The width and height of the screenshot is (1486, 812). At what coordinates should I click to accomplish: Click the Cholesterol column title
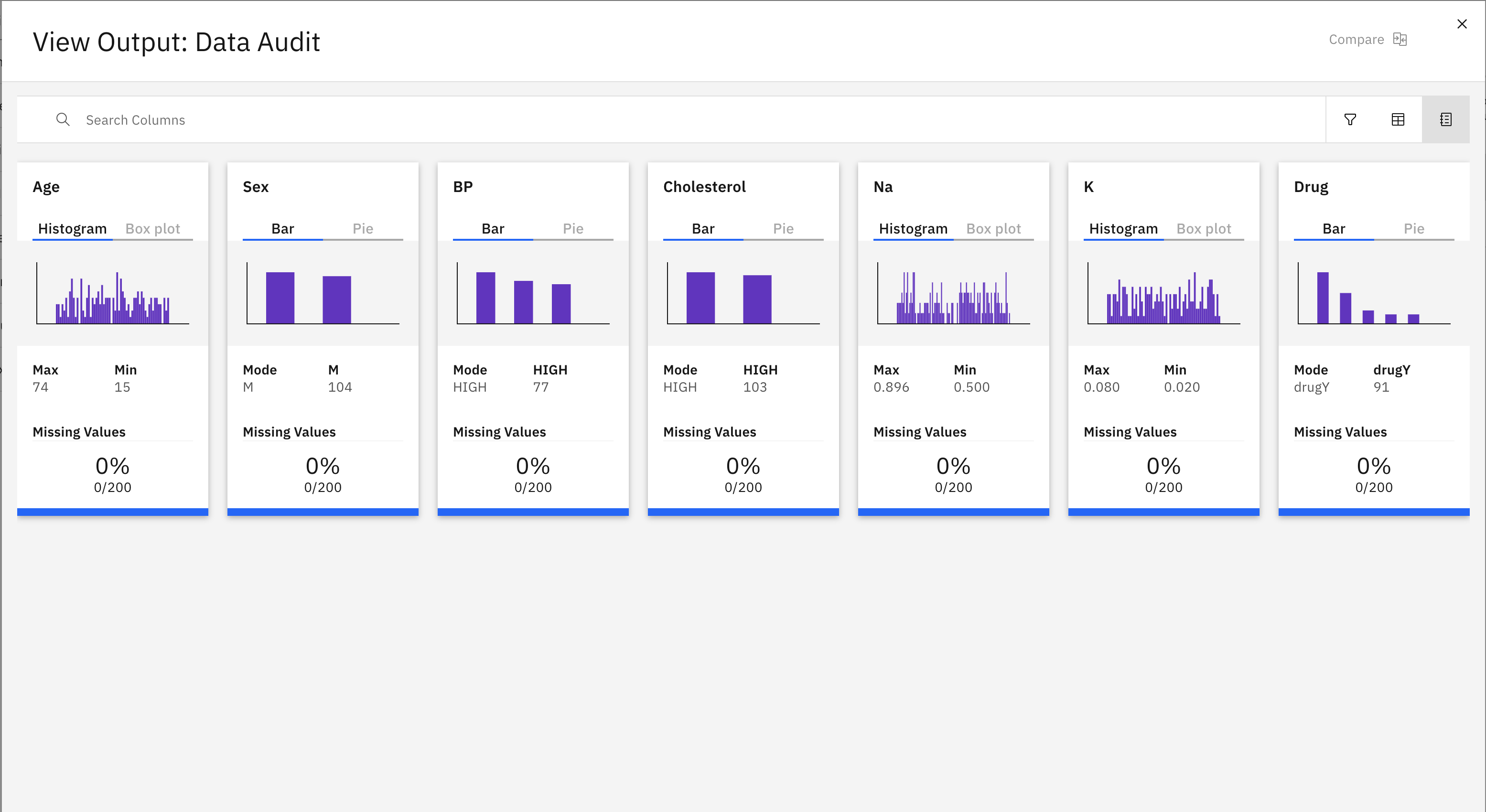704,187
